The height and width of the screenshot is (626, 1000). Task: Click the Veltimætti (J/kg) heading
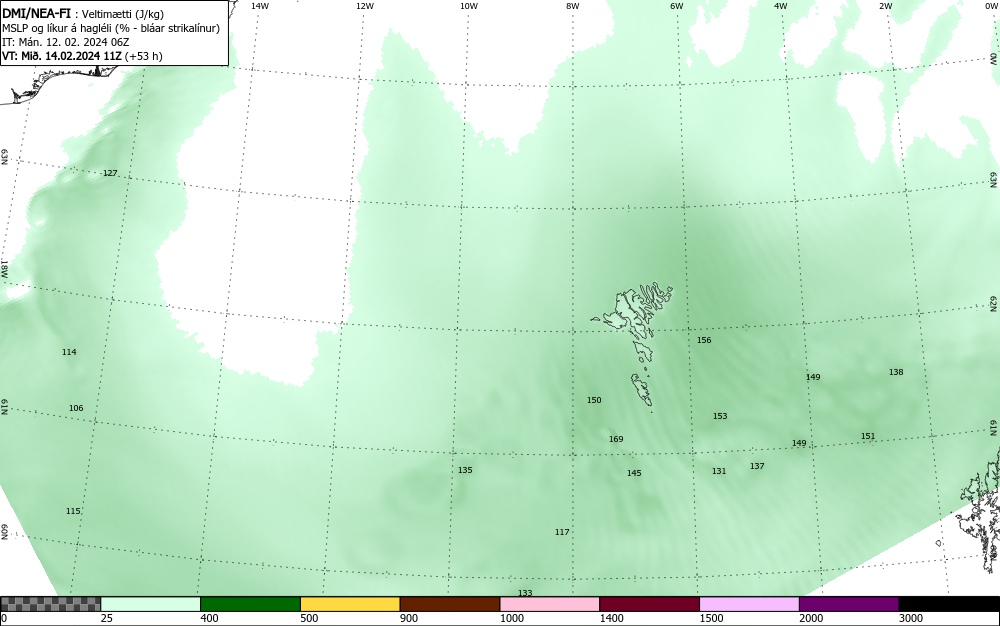[x=122, y=14]
